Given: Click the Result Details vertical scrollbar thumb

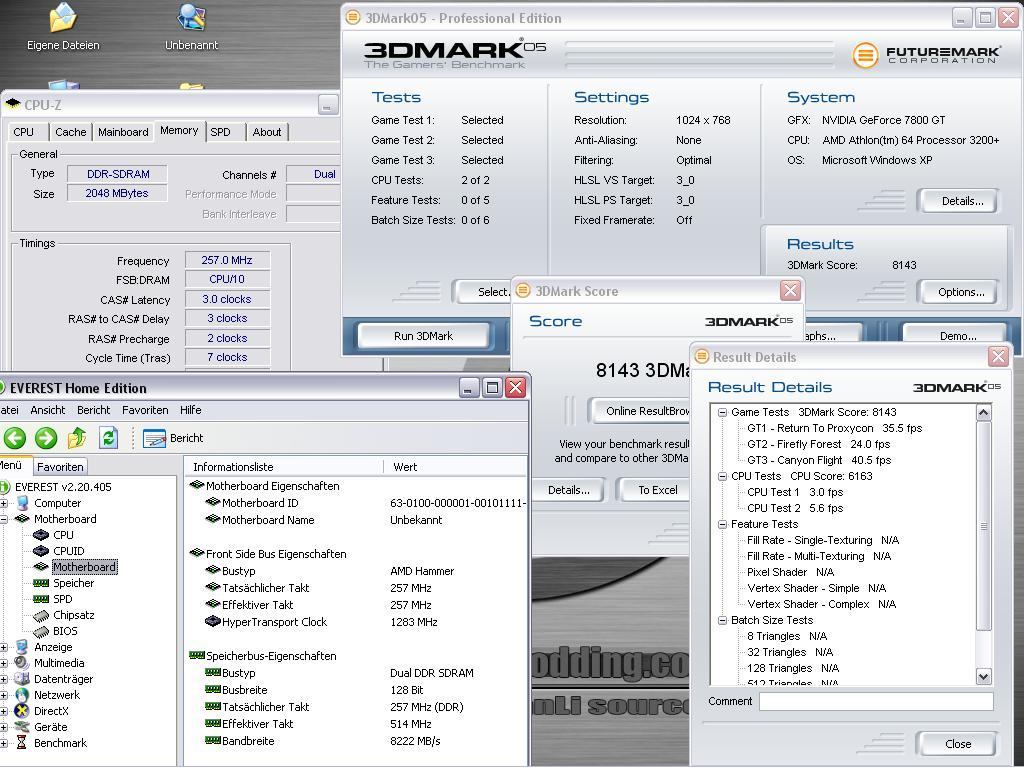Looking at the screenshot, I should (x=984, y=526).
